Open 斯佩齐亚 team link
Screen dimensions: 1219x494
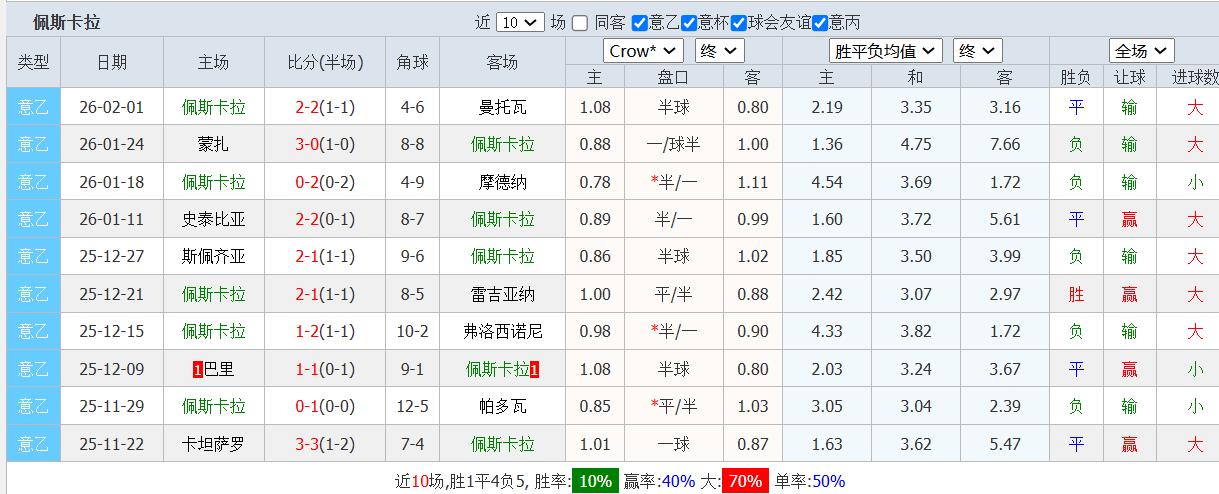coord(214,256)
